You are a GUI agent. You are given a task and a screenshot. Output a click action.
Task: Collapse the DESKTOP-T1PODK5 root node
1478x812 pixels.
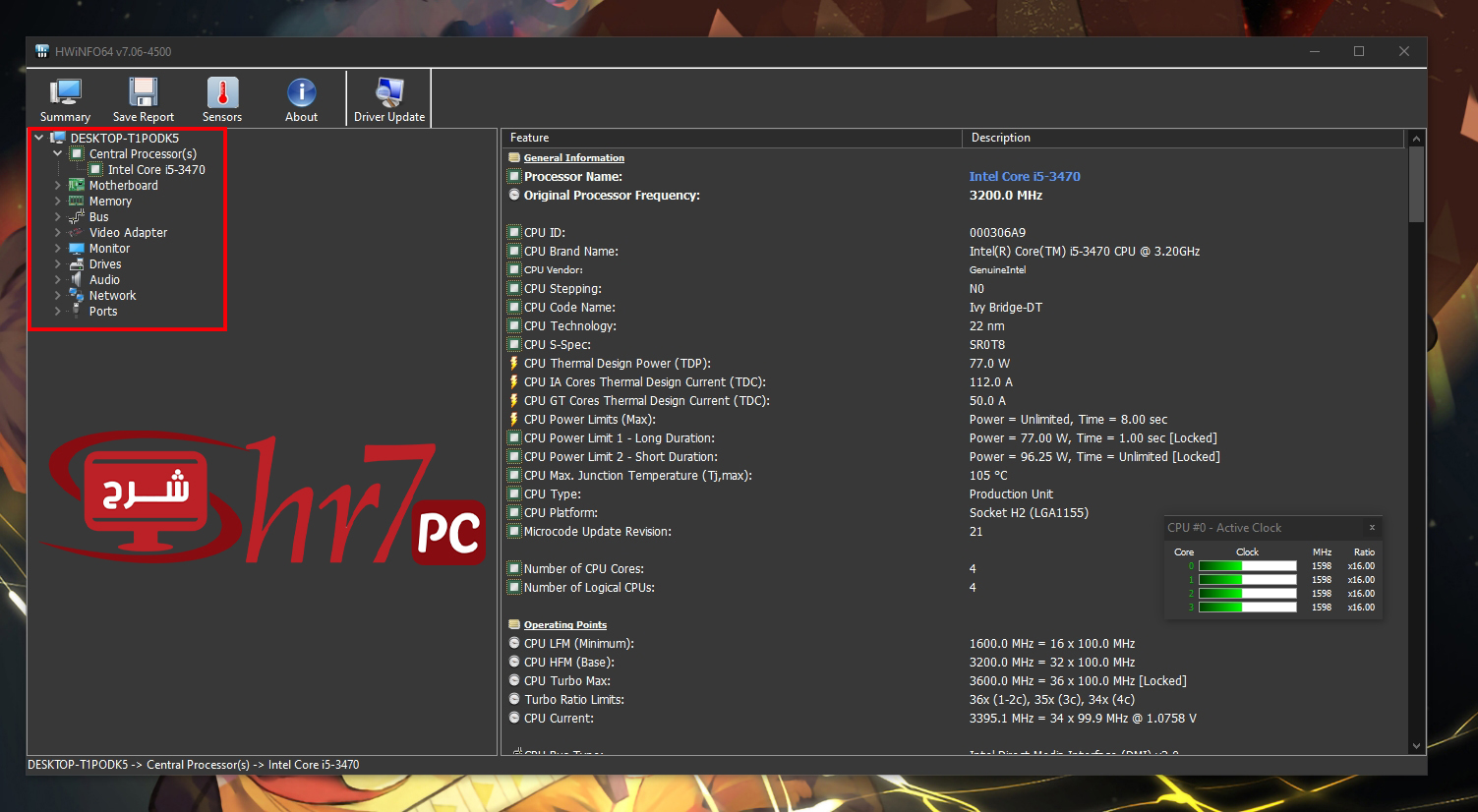click(39, 138)
